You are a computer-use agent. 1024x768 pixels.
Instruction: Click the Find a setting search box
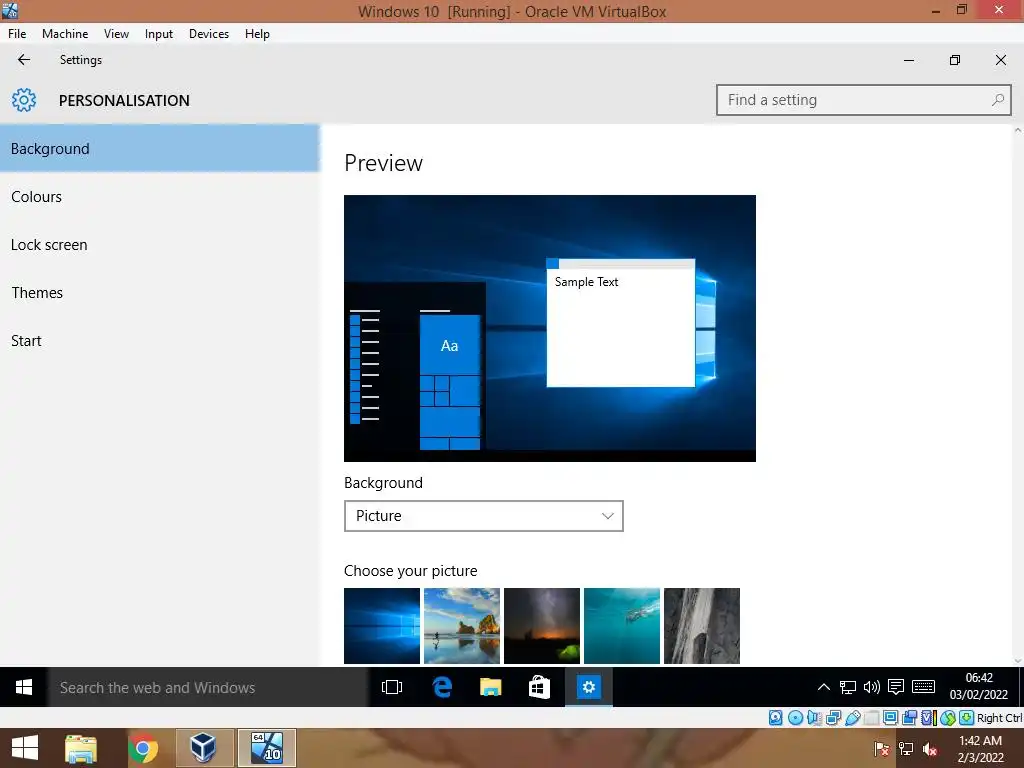[863, 100]
